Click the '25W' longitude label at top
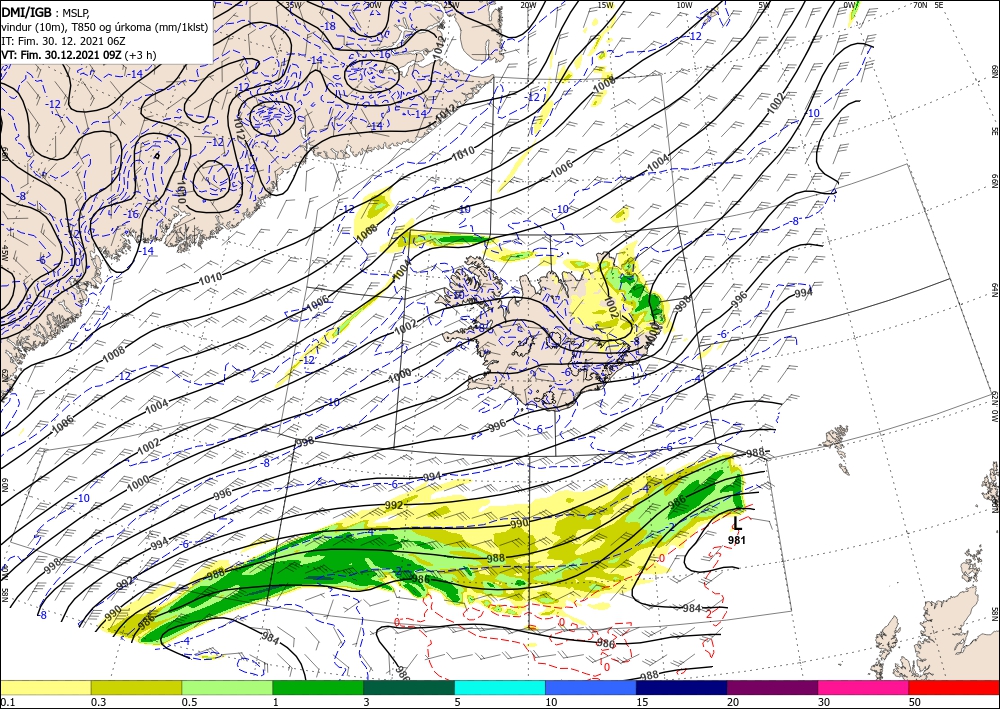This screenshot has height=709, width=1000. click(x=451, y=4)
